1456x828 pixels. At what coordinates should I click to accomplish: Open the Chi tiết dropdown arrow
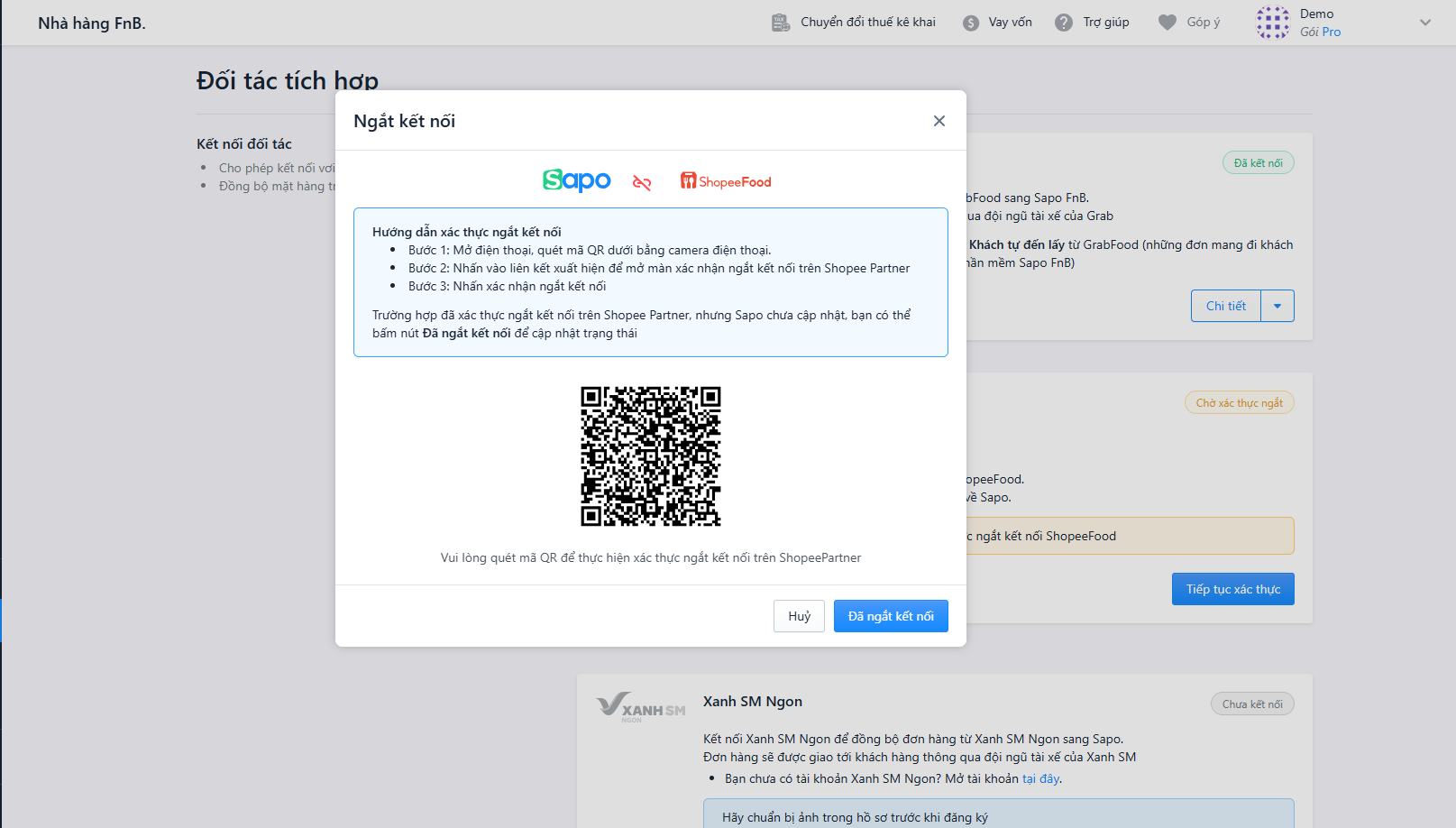(1277, 306)
